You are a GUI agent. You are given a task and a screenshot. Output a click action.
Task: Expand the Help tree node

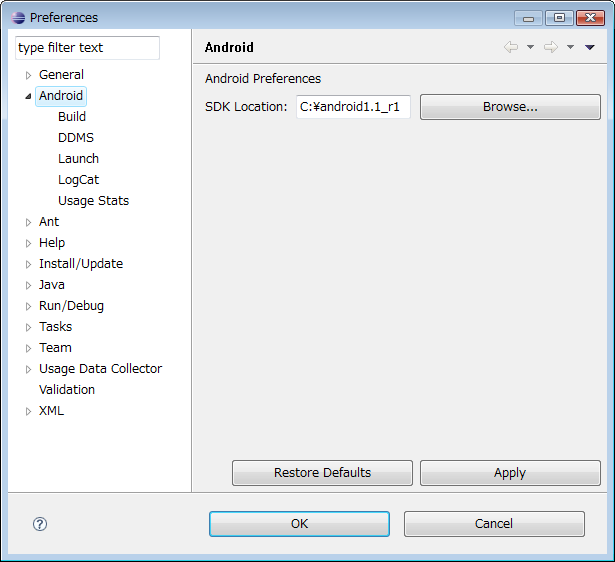[x=28, y=243]
